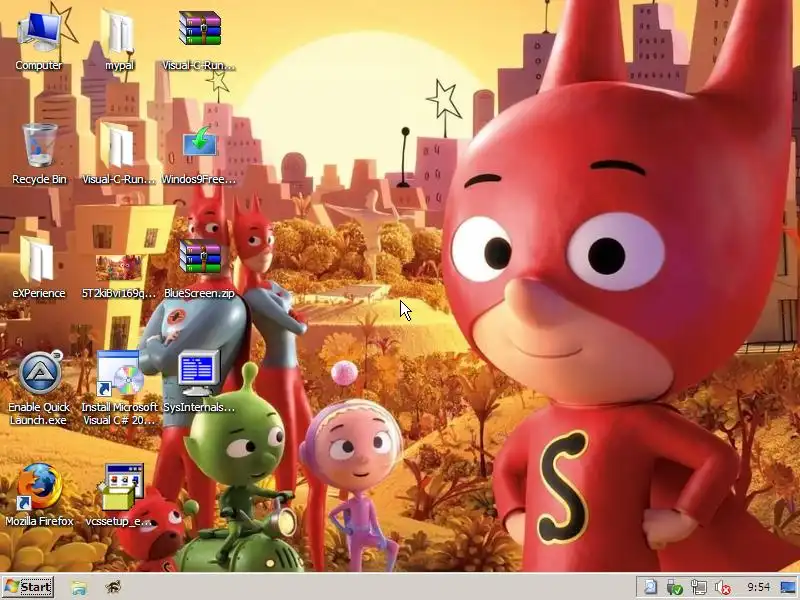Viewport: 800px width, 600px height.
Task: Open the network connection tray icon
Action: [698, 587]
